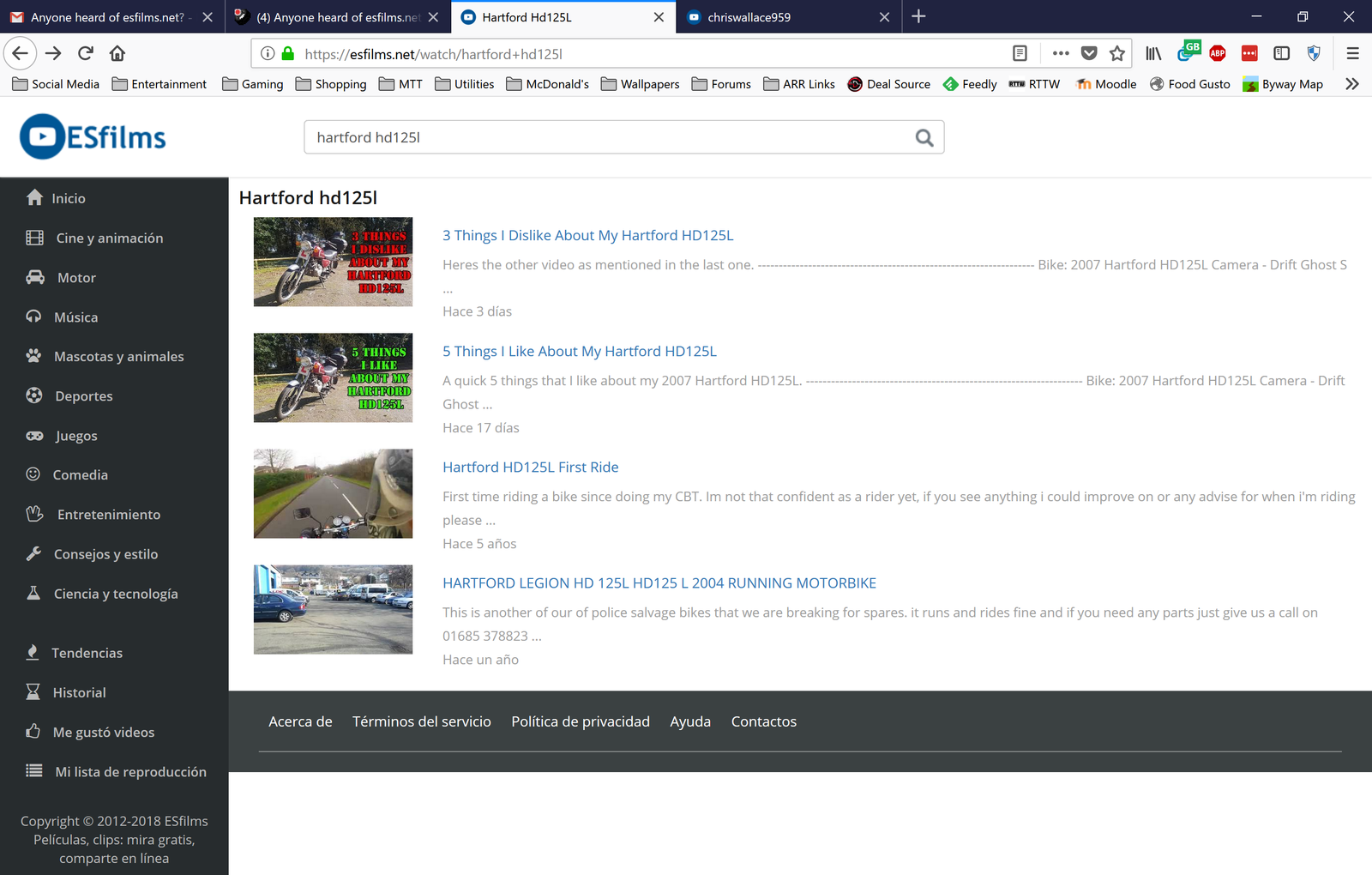Open the Shopping bookmarks folder
This screenshot has width=1372, height=875.
tap(331, 83)
